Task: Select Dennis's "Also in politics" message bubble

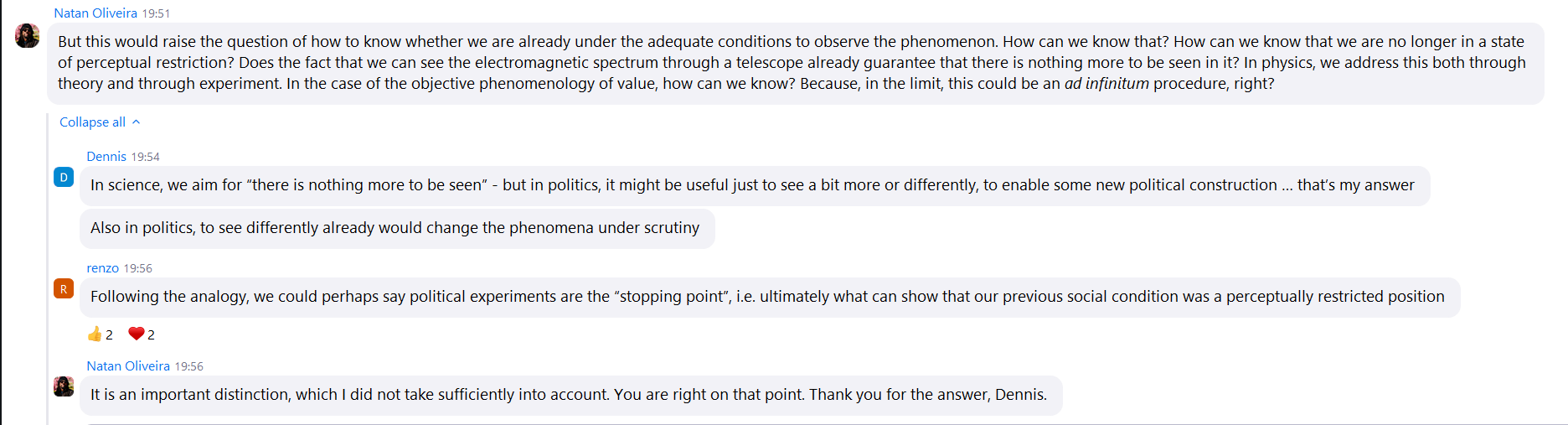Action: [395, 228]
